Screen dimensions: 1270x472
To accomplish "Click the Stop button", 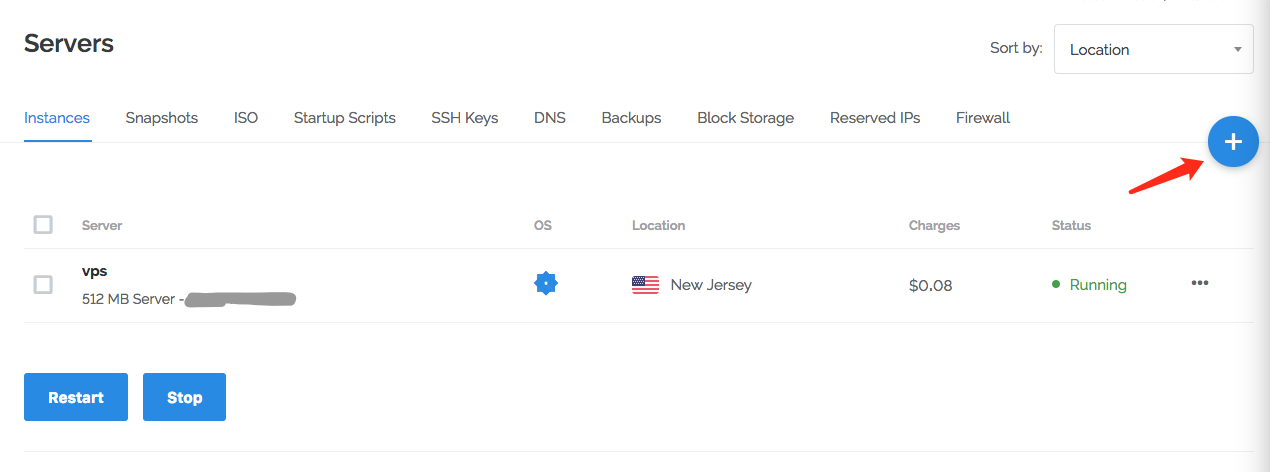I will coord(184,397).
